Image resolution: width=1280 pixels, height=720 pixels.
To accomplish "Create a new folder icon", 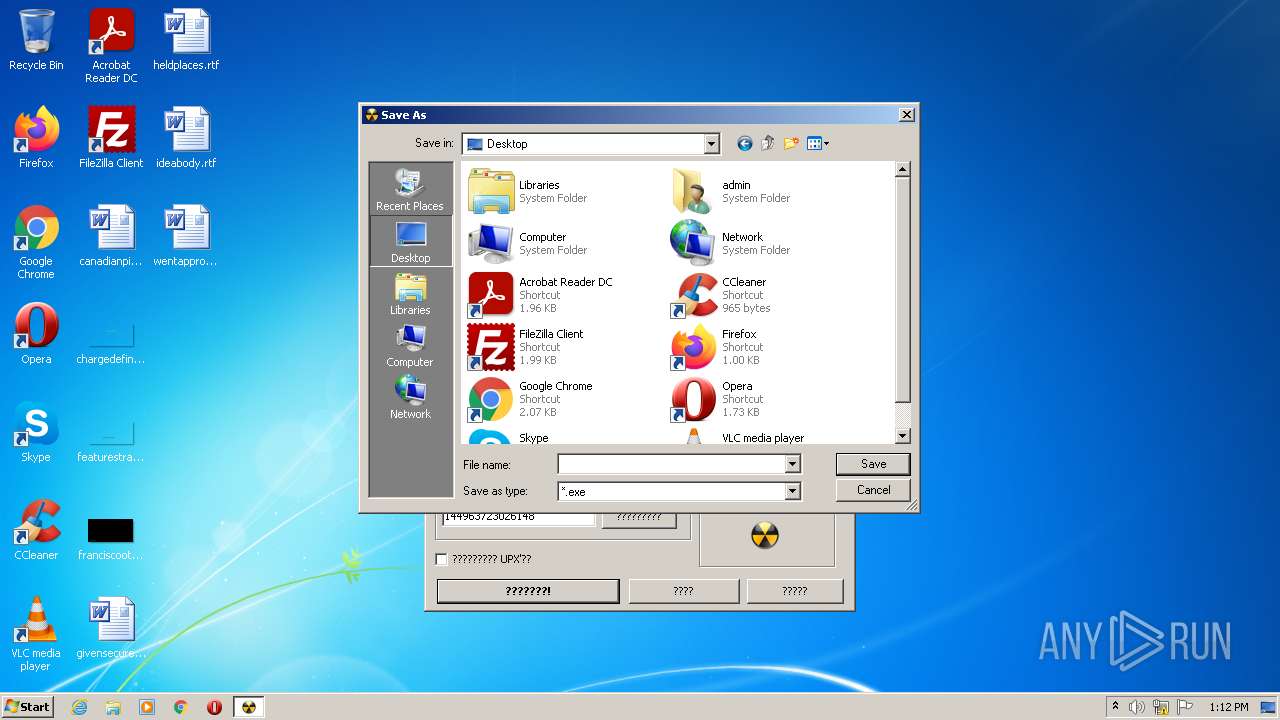I will 791,144.
